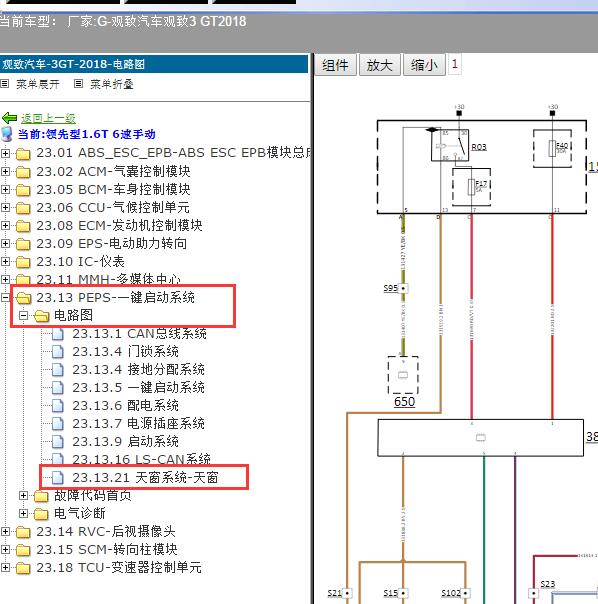The width and height of the screenshot is (598, 604).
Task: Click the 23.13 PEPS open folder icon
Action: point(24,298)
